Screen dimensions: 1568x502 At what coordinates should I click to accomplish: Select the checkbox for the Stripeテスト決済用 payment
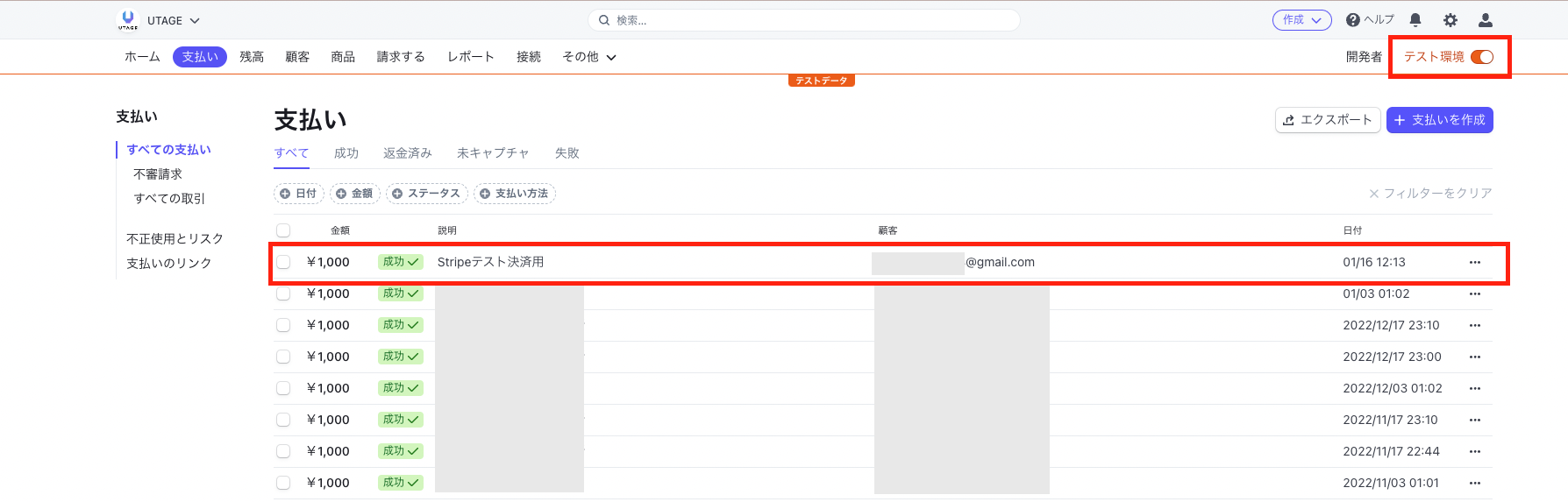click(x=283, y=262)
